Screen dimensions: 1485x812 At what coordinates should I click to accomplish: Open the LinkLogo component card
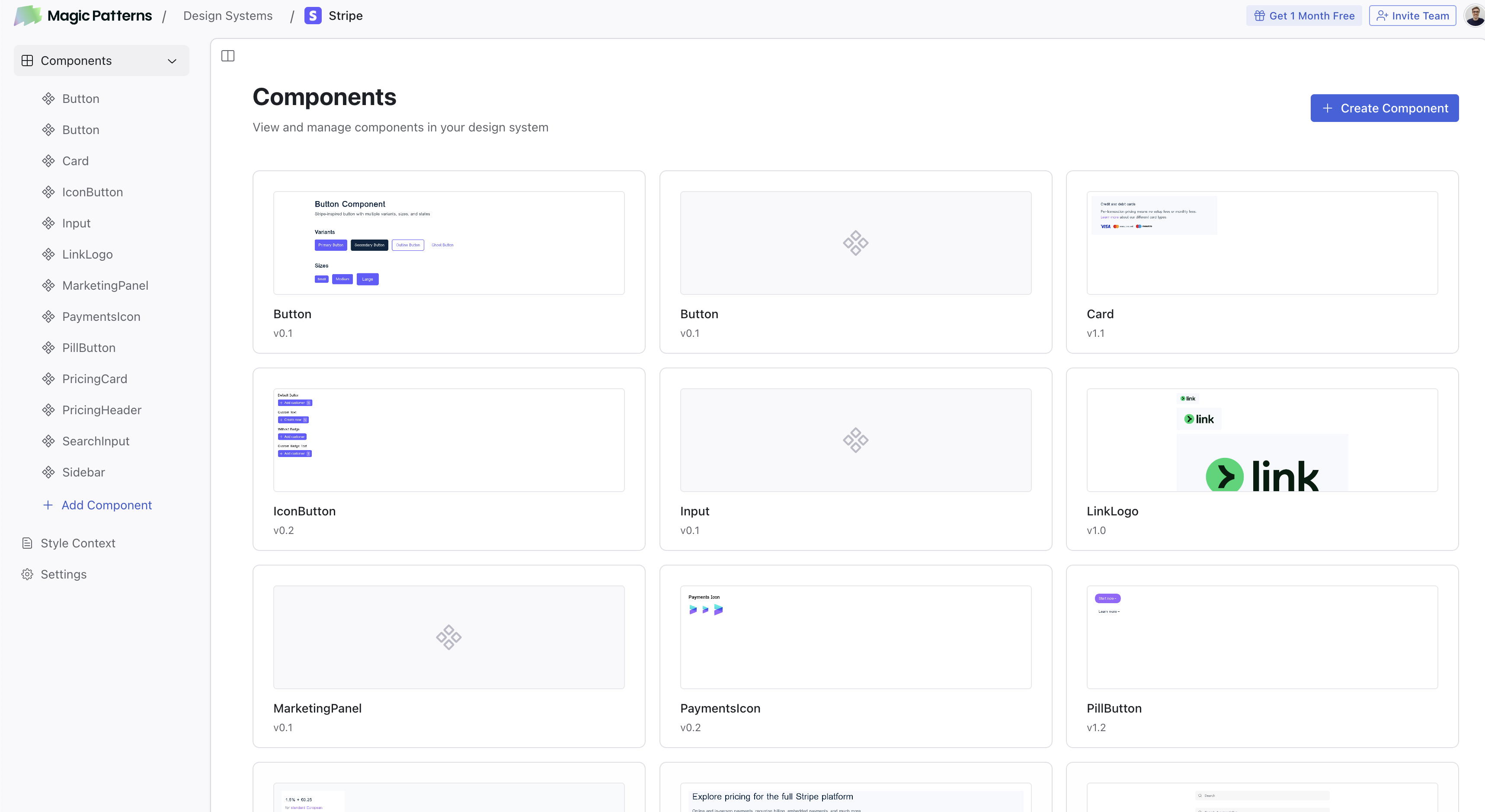point(1261,458)
